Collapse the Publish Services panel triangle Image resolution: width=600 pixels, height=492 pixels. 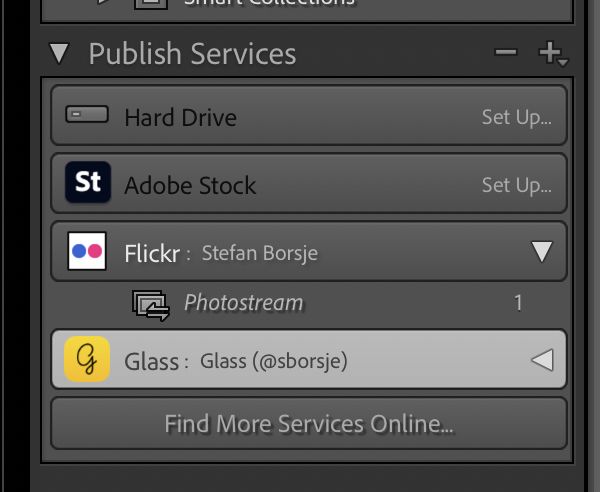pos(59,53)
